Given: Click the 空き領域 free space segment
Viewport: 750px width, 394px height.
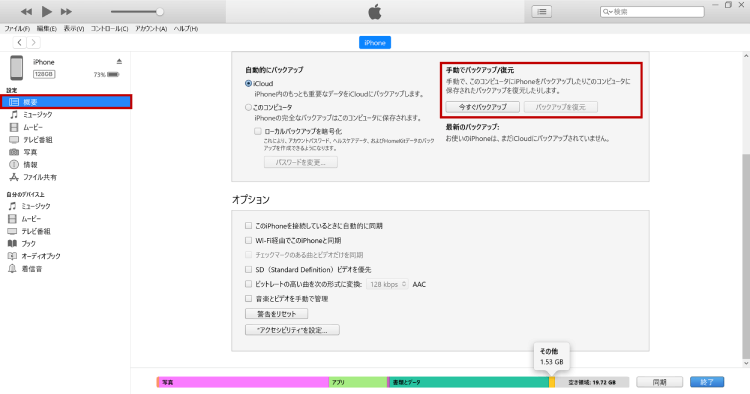Looking at the screenshot, I should click(592, 382).
